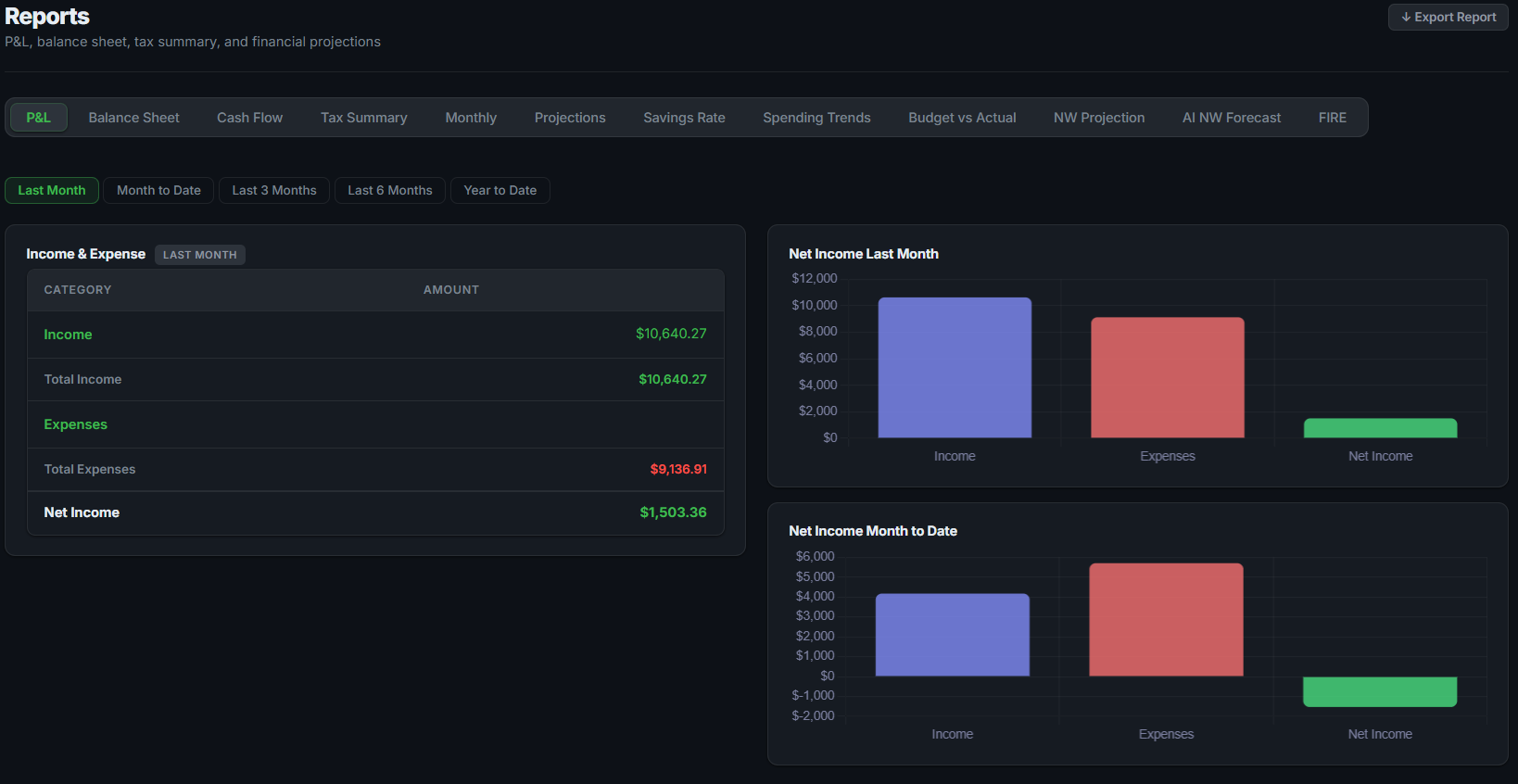Click Expenses bar in Month to Date chart
Image resolution: width=1518 pixels, height=784 pixels.
tap(1166, 620)
